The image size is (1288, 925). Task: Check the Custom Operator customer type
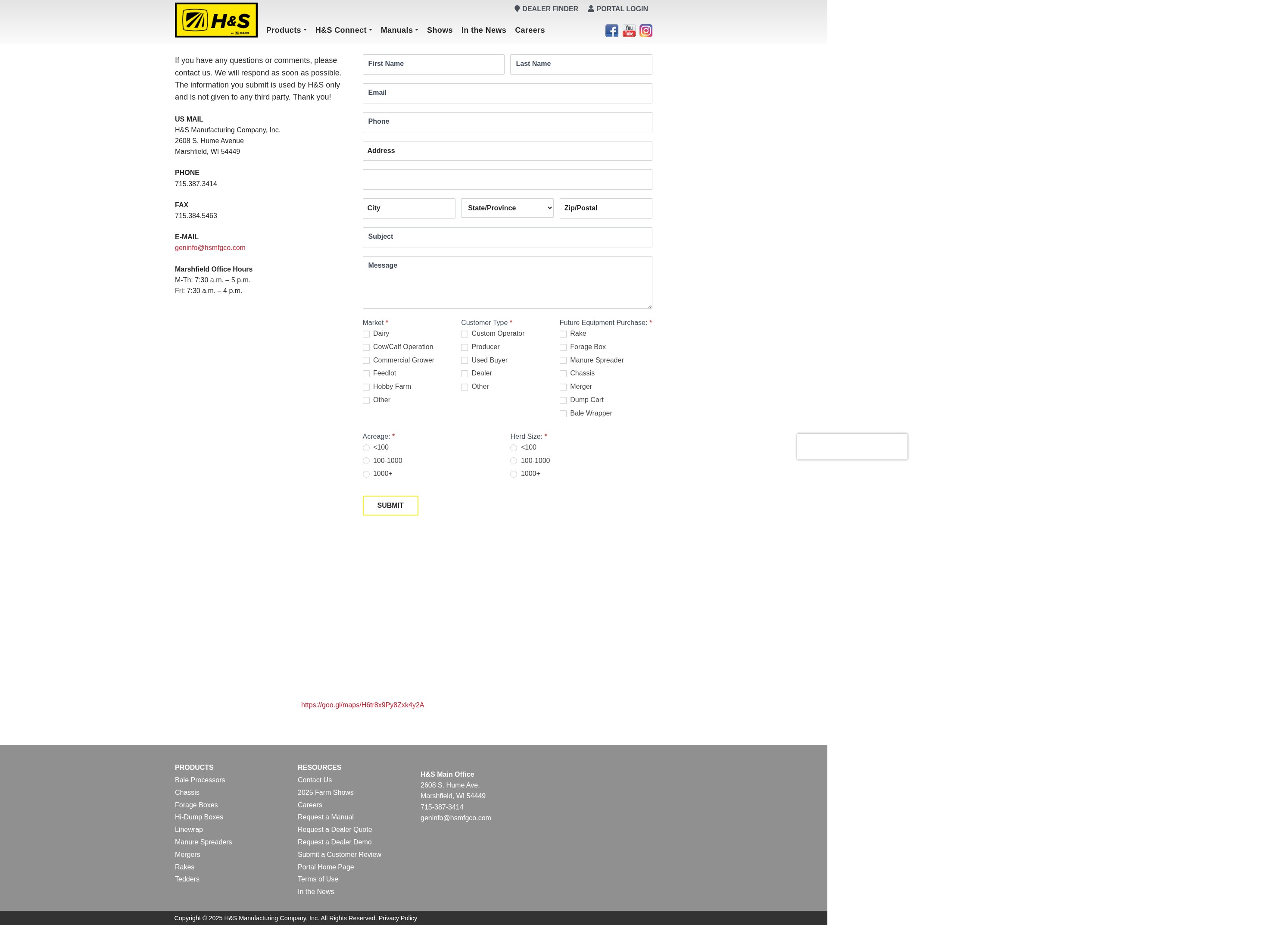[465, 334]
